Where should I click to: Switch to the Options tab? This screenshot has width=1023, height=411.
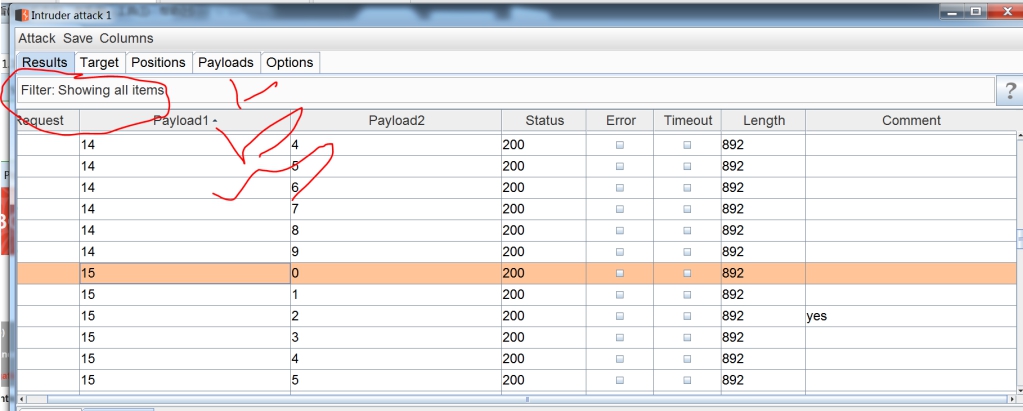click(x=290, y=63)
